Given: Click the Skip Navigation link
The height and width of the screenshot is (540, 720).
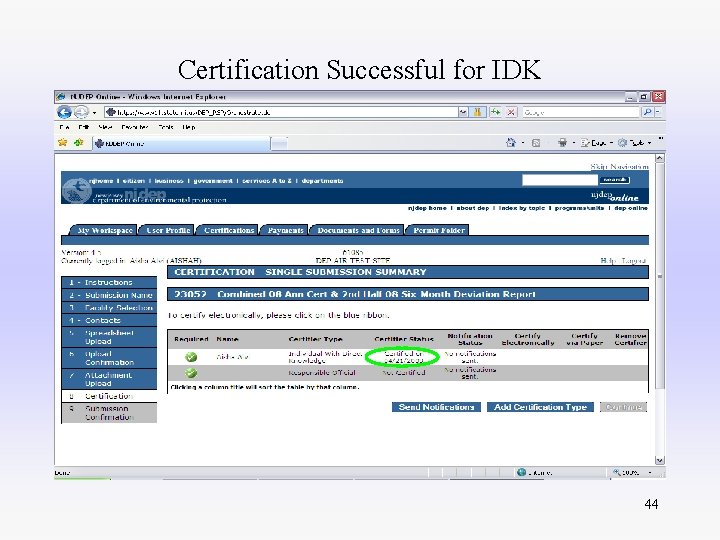Looking at the screenshot, I should coord(619,166).
